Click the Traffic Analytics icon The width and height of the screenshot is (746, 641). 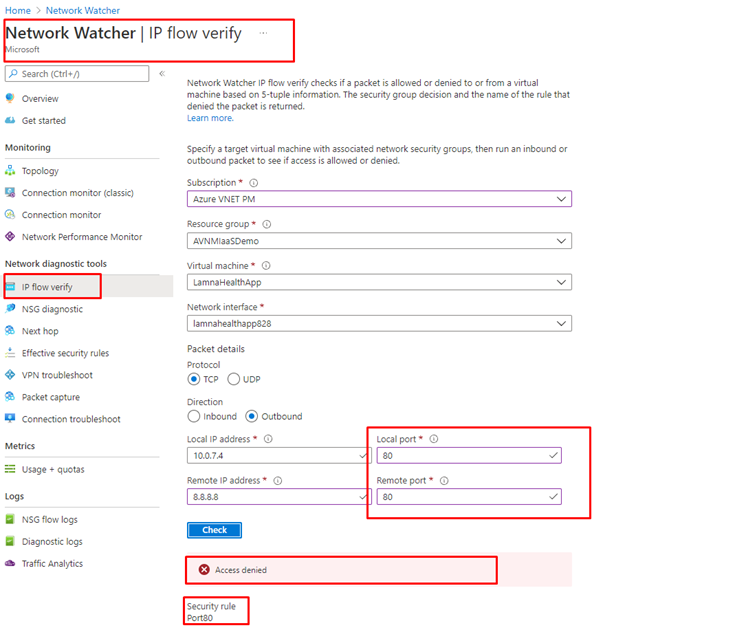tap(10, 563)
